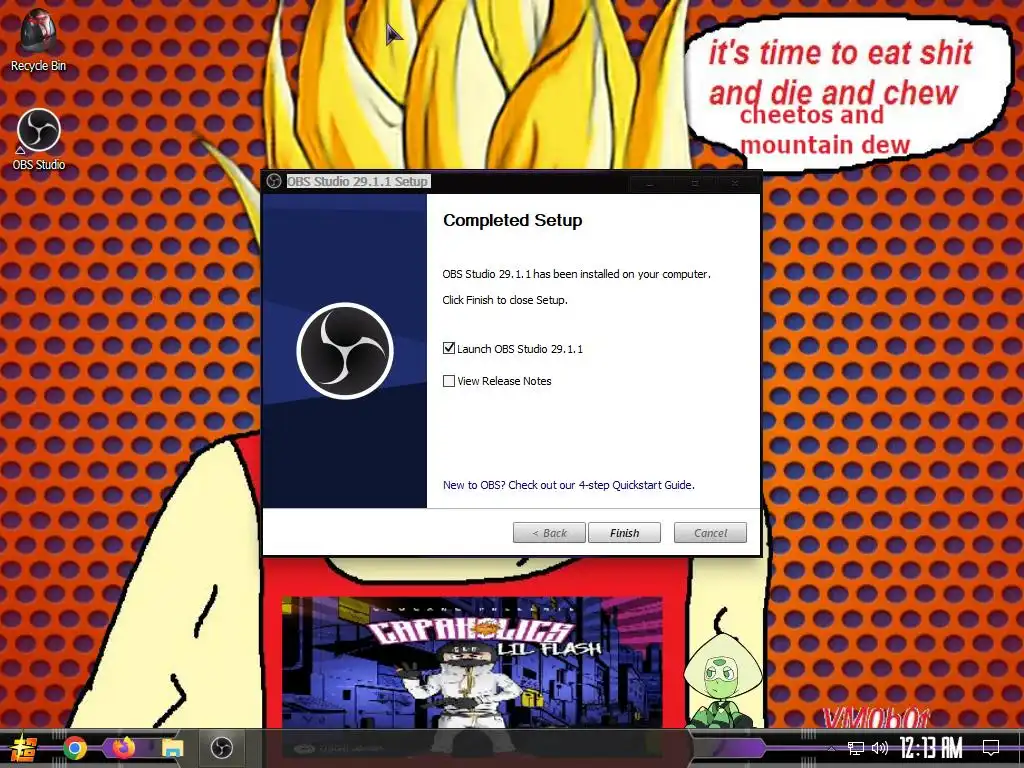Click the Completed Setup heading

click(513, 221)
